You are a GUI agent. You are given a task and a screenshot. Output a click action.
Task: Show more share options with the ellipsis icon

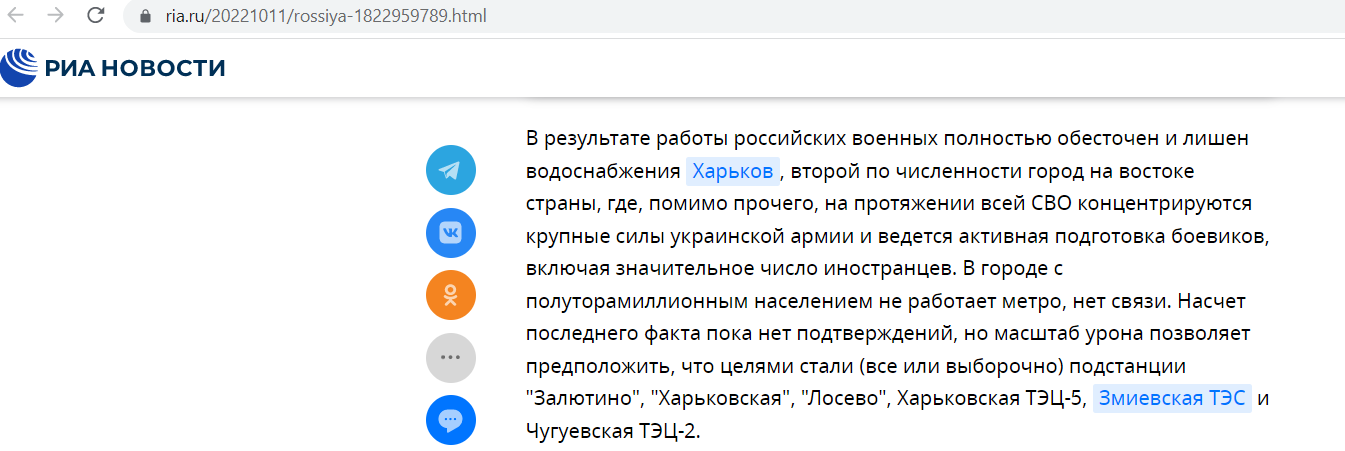pos(451,358)
